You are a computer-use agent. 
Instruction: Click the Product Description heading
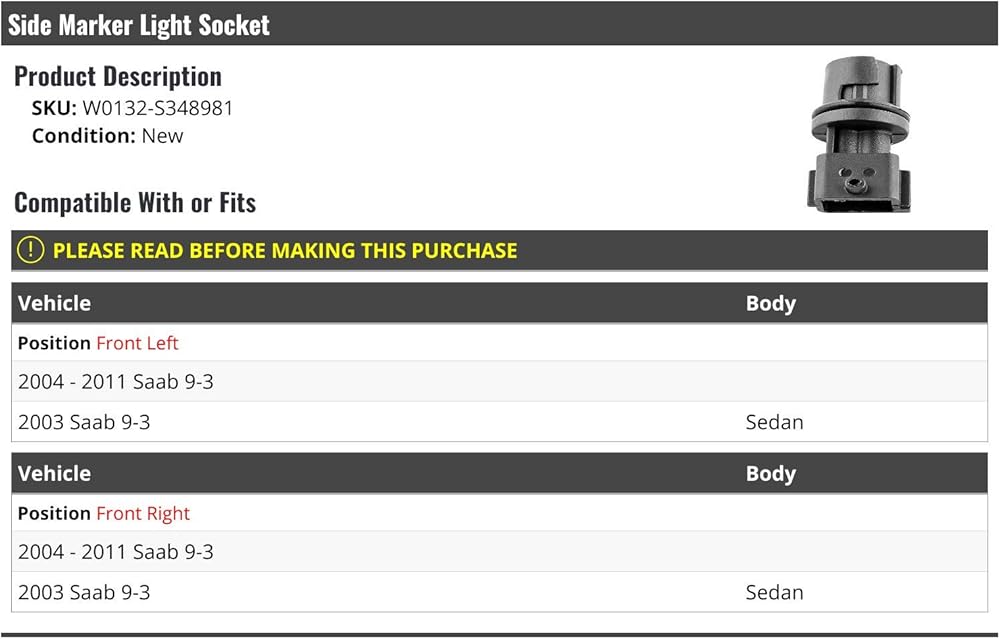tap(118, 76)
